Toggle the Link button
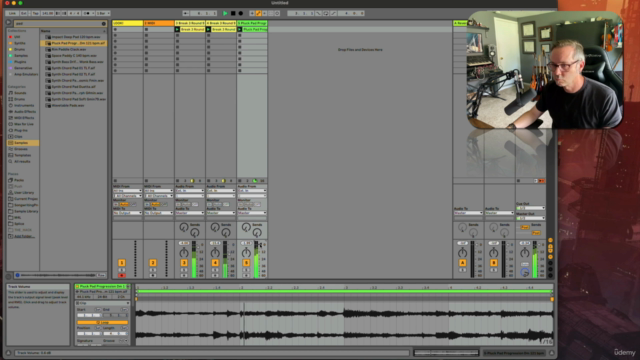640x360 pixels. pyautogui.click(x=12, y=13)
